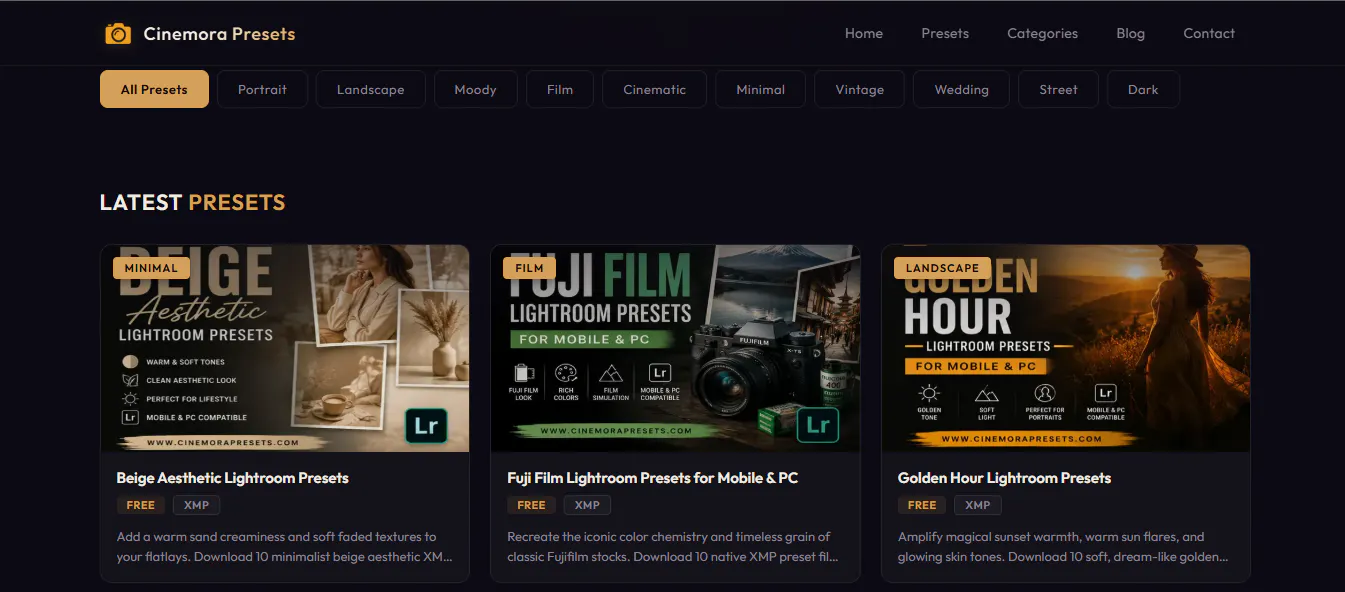
Task: Open Beige Aesthetic Lightroom Presets title
Action: pyautogui.click(x=232, y=478)
